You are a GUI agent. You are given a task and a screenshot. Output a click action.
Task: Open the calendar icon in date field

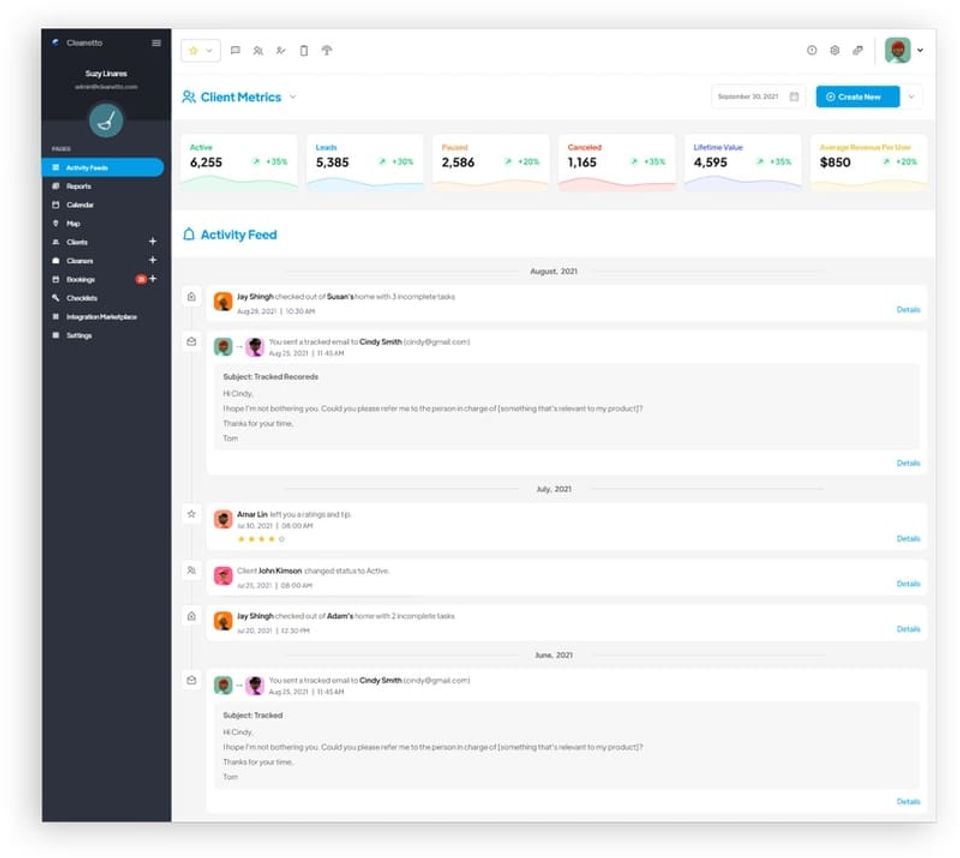point(794,97)
